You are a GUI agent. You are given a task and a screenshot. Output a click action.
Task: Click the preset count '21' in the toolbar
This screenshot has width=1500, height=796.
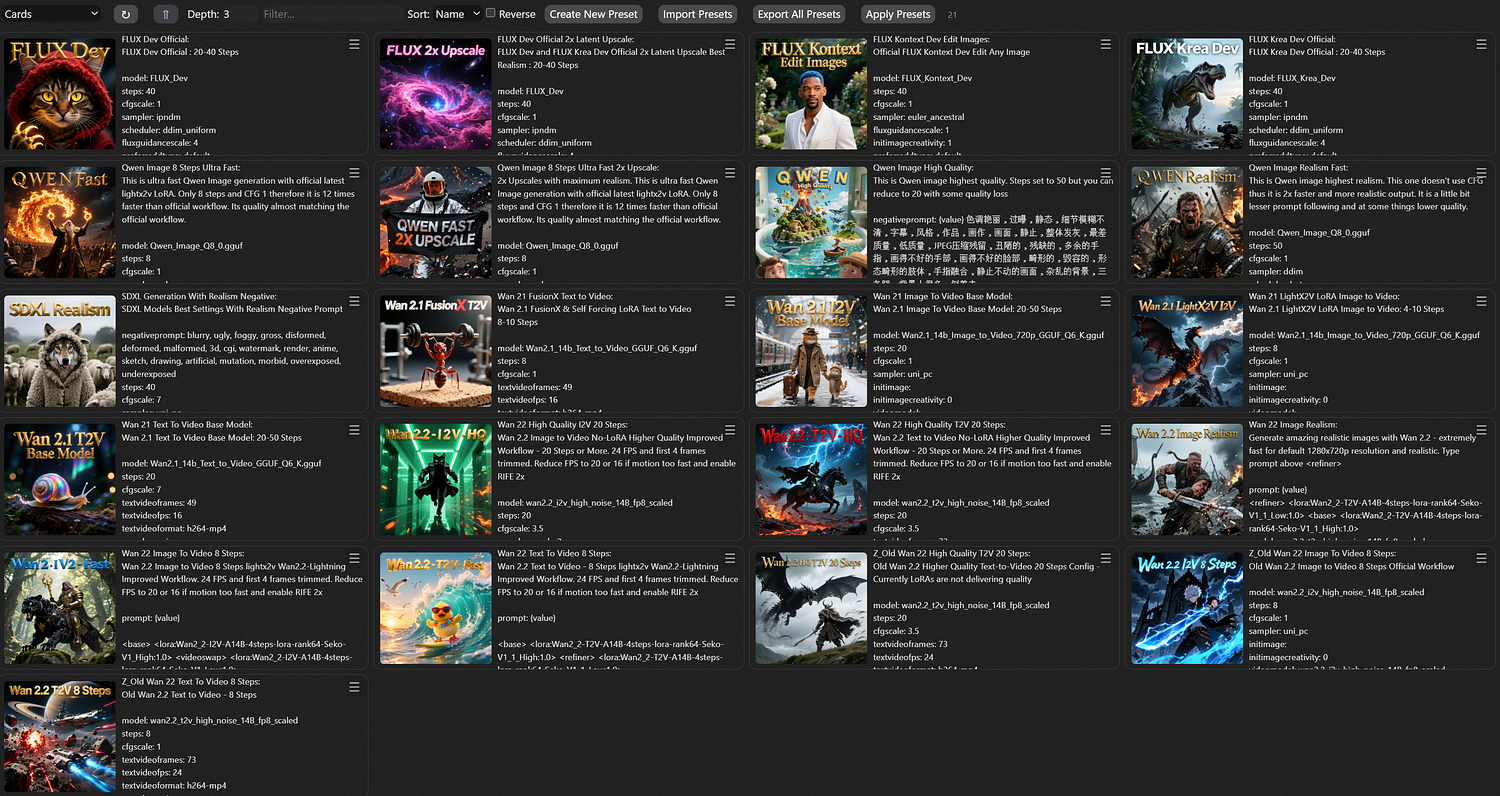pos(952,15)
